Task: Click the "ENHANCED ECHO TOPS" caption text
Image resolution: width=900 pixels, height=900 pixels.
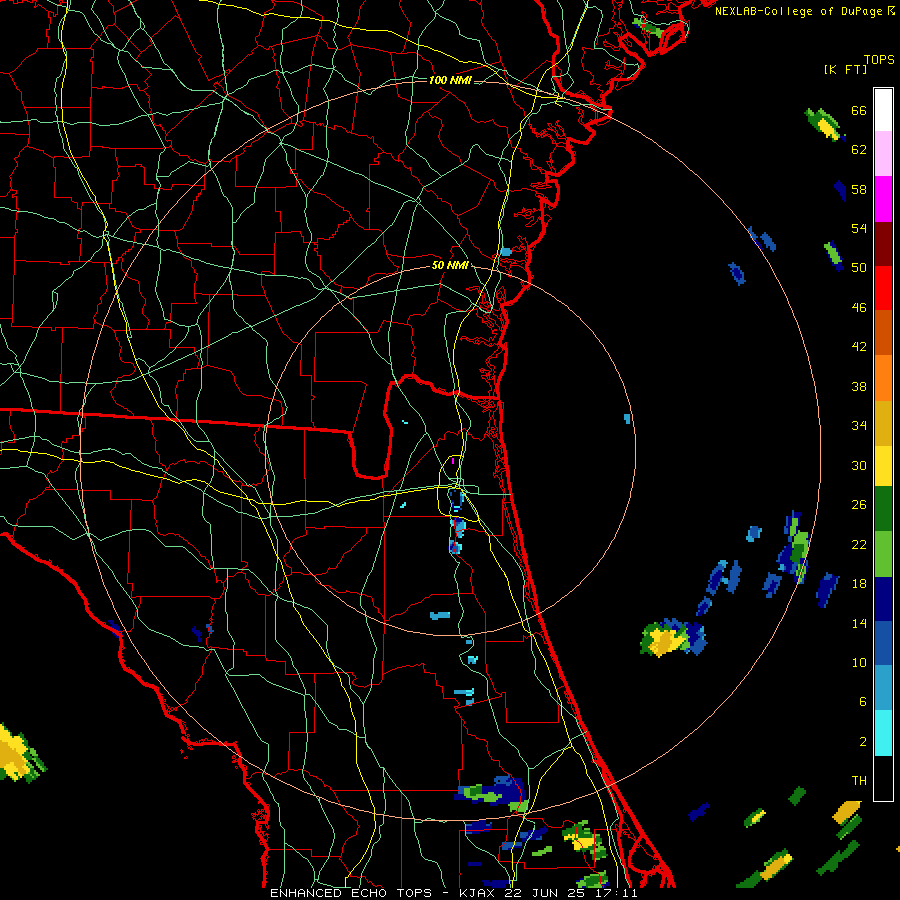Action: tap(351, 893)
